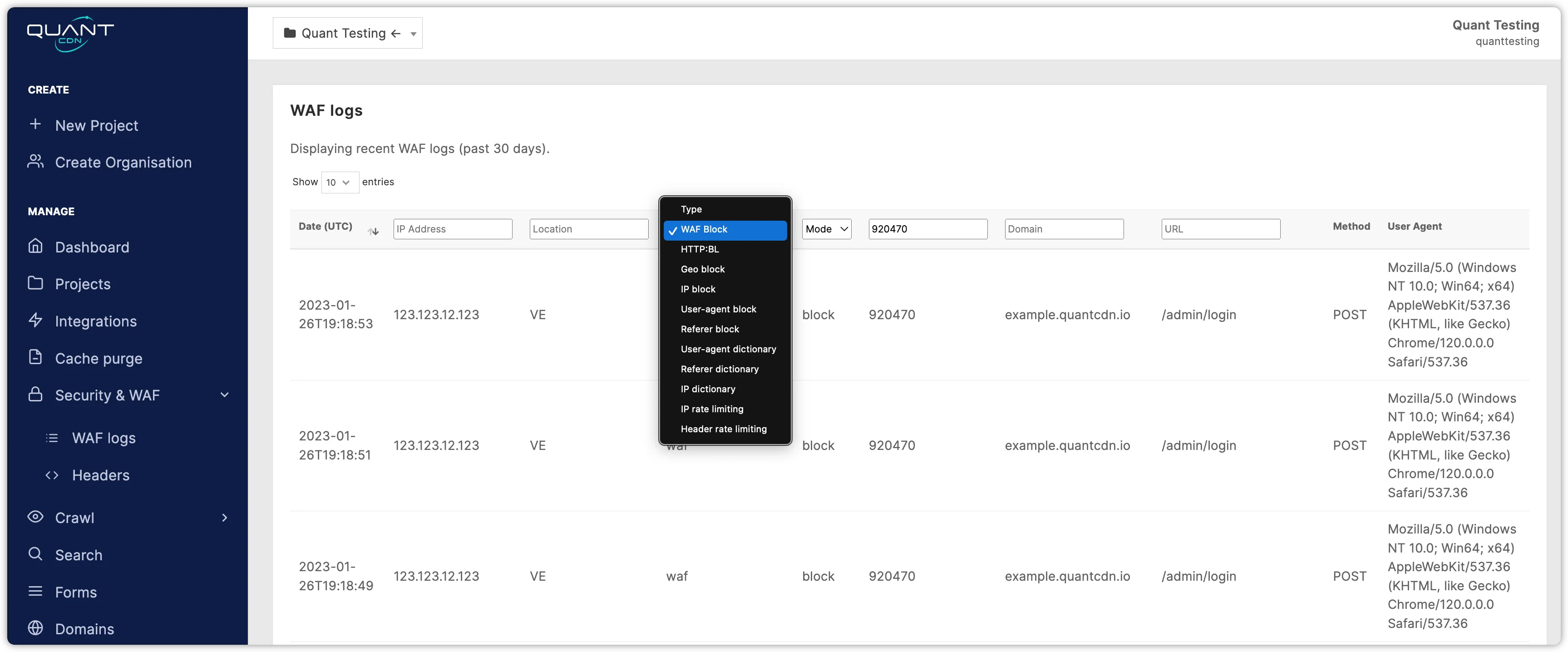Click Create Organisation in the sidebar

pos(123,163)
